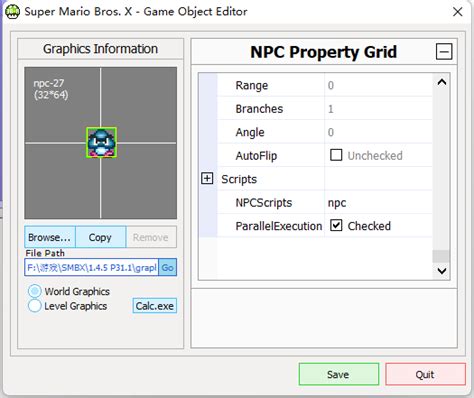The width and height of the screenshot is (474, 398).
Task: Click the NPCScripts property label
Action: (264, 203)
